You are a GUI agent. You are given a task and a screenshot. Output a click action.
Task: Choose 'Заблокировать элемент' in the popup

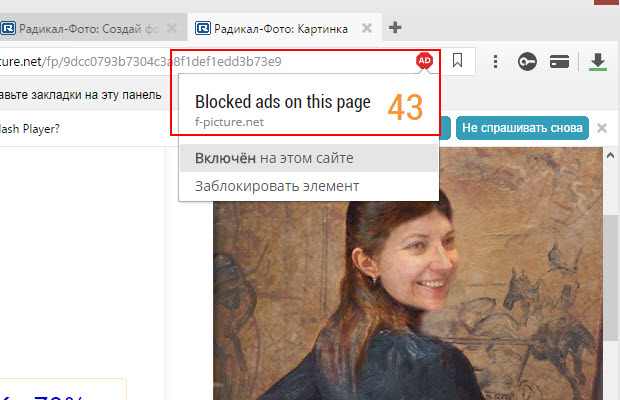point(277,185)
